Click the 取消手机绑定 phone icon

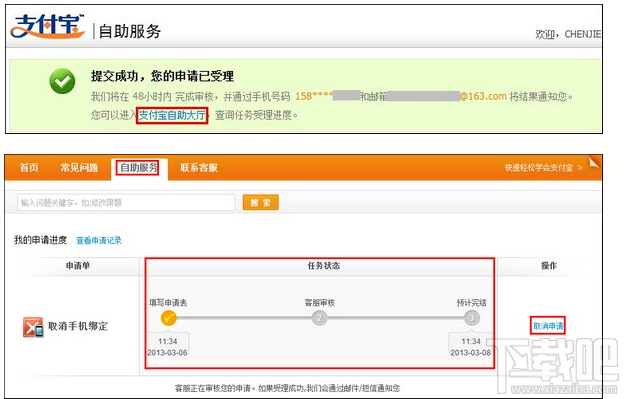coord(33,327)
